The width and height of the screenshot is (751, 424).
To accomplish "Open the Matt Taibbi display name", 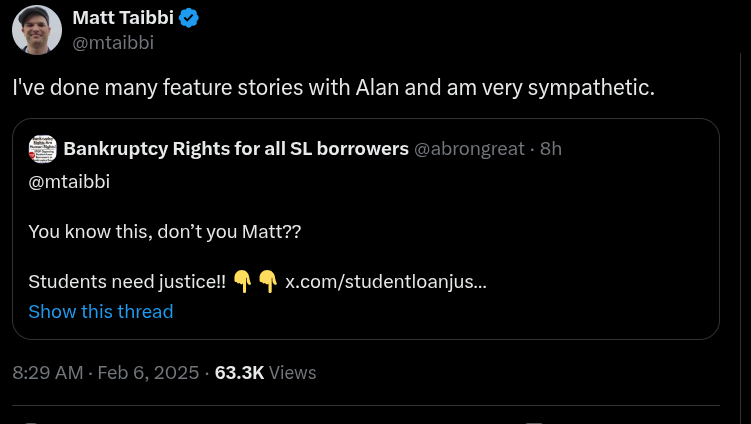I will pos(123,18).
